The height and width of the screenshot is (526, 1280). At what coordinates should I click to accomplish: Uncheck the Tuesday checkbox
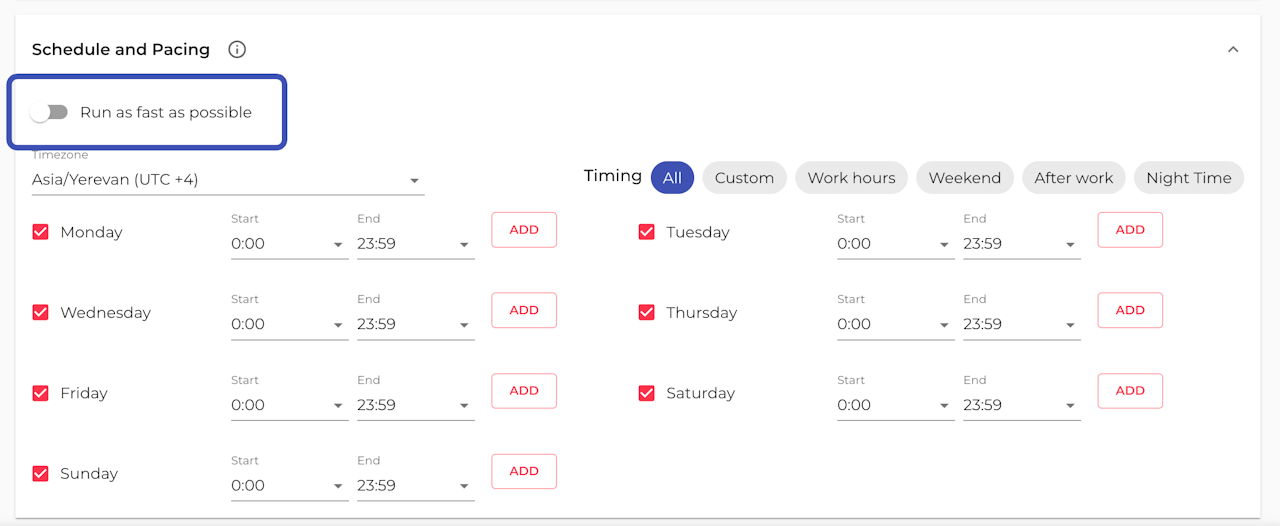coord(647,232)
